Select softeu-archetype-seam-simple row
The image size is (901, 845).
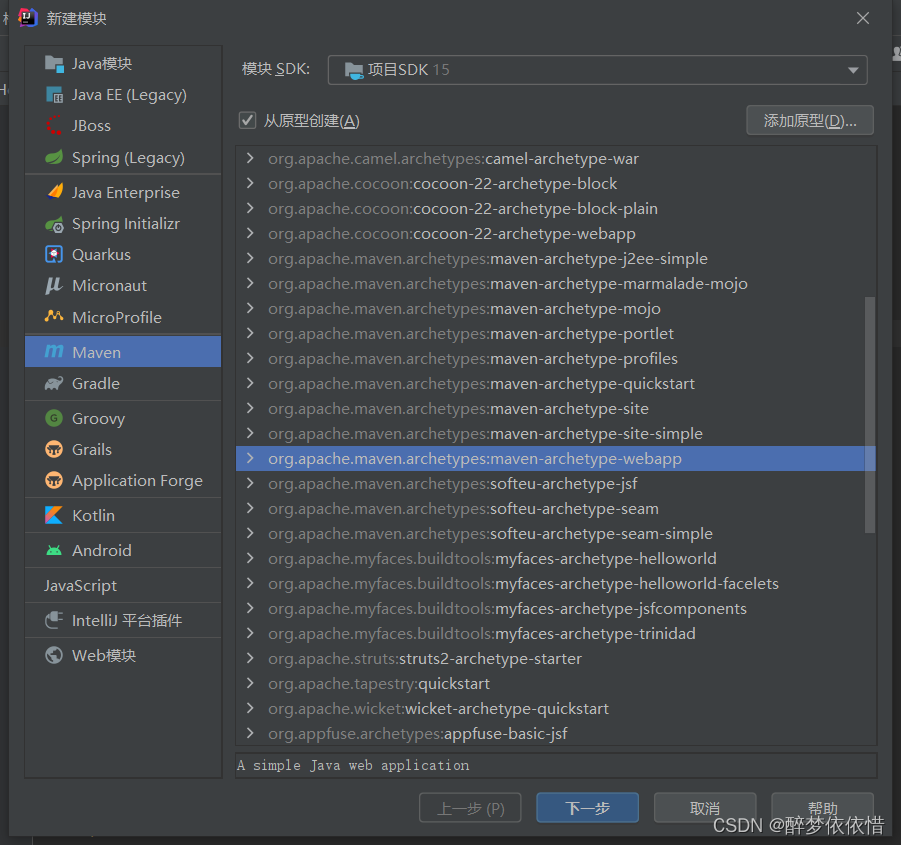pyautogui.click(x=556, y=534)
